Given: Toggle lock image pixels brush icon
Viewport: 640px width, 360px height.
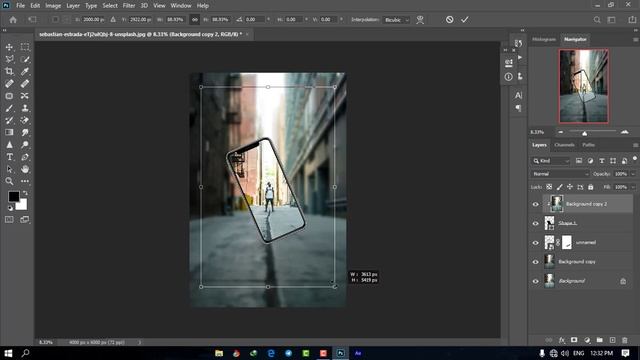Looking at the screenshot, I should pos(560,187).
